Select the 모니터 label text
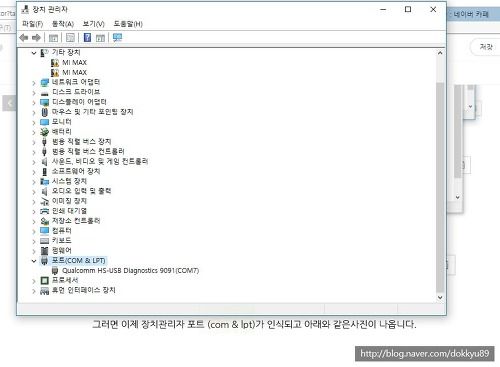The height and width of the screenshot is (367, 500). (x=62, y=122)
